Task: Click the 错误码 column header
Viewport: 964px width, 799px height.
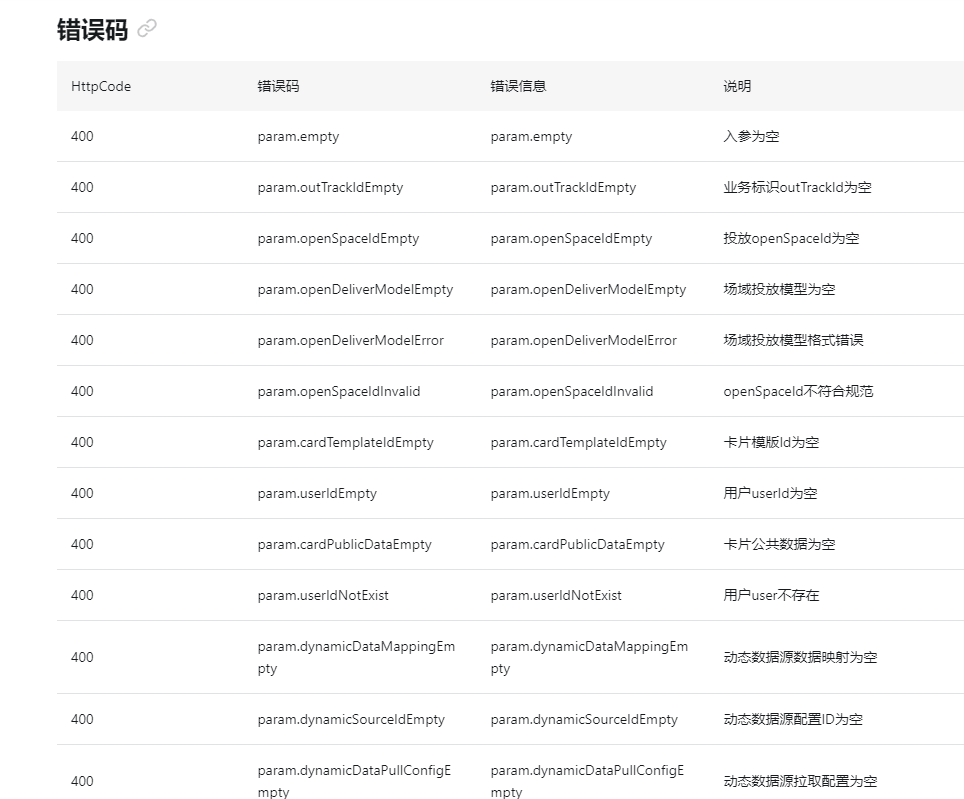Action: [x=278, y=86]
